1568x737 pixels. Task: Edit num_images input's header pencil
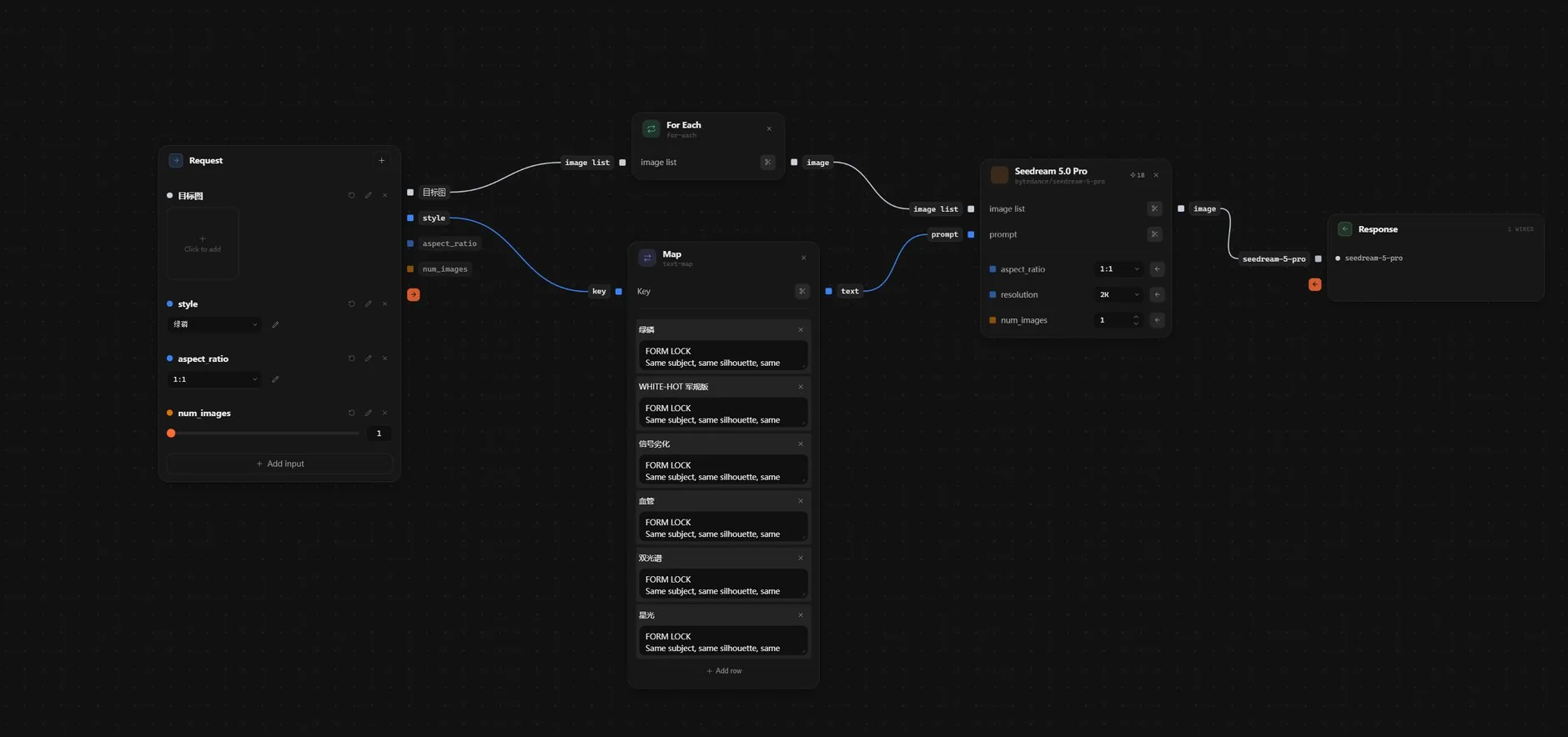pyautogui.click(x=368, y=413)
